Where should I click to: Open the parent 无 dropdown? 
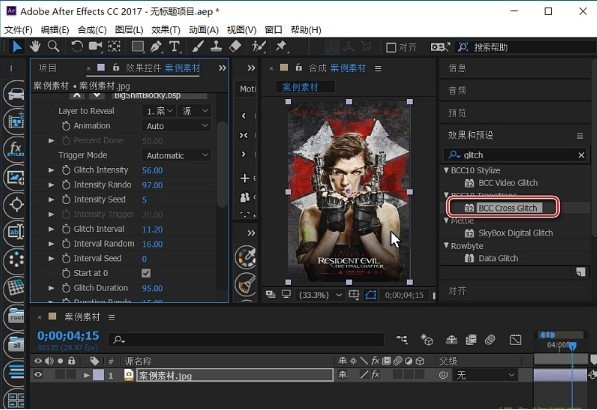pos(485,375)
